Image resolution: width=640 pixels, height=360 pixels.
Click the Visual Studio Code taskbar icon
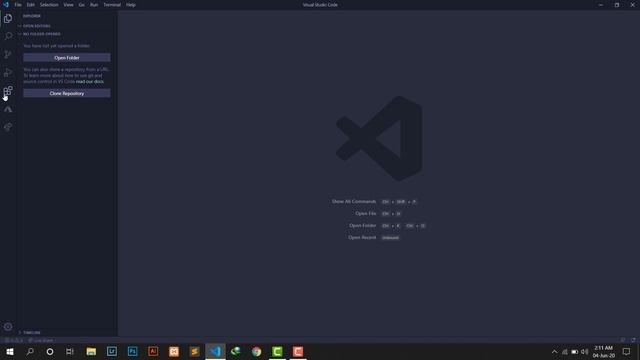(216, 351)
